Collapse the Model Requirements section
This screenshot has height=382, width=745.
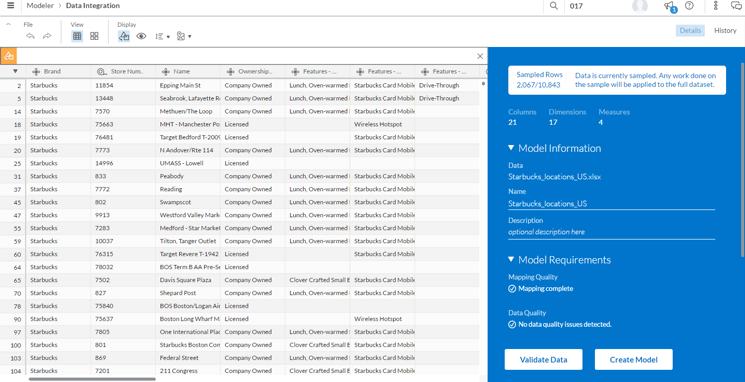click(x=511, y=259)
